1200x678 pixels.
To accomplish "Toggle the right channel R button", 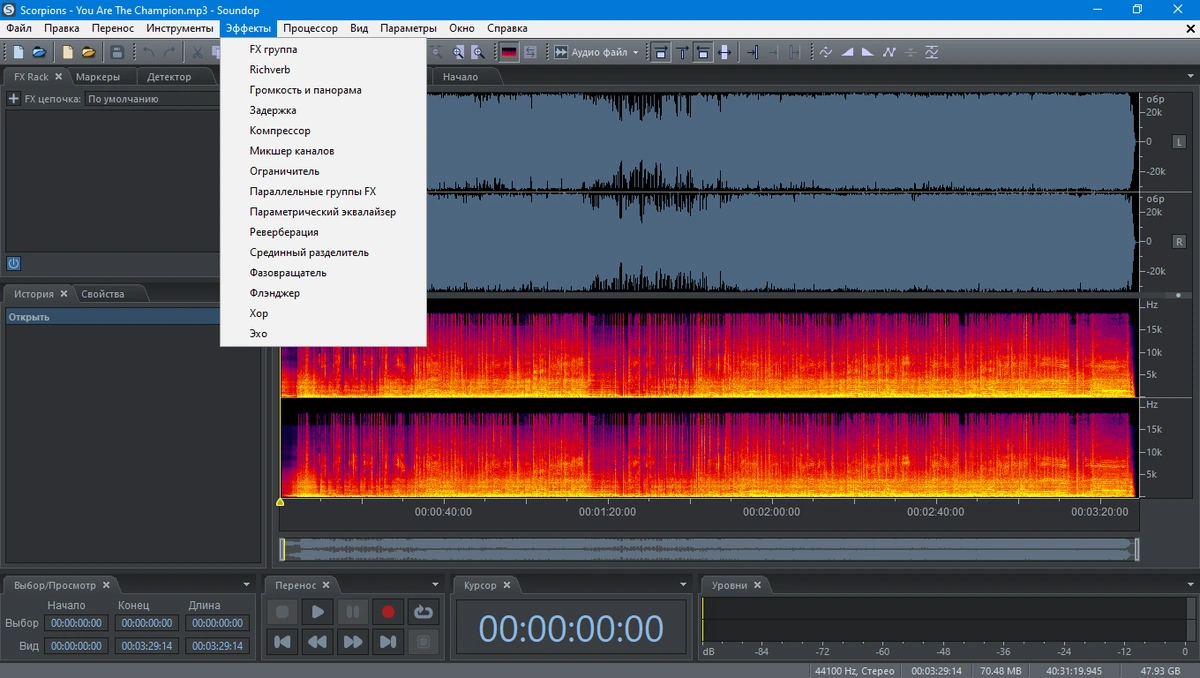I will (x=1179, y=242).
